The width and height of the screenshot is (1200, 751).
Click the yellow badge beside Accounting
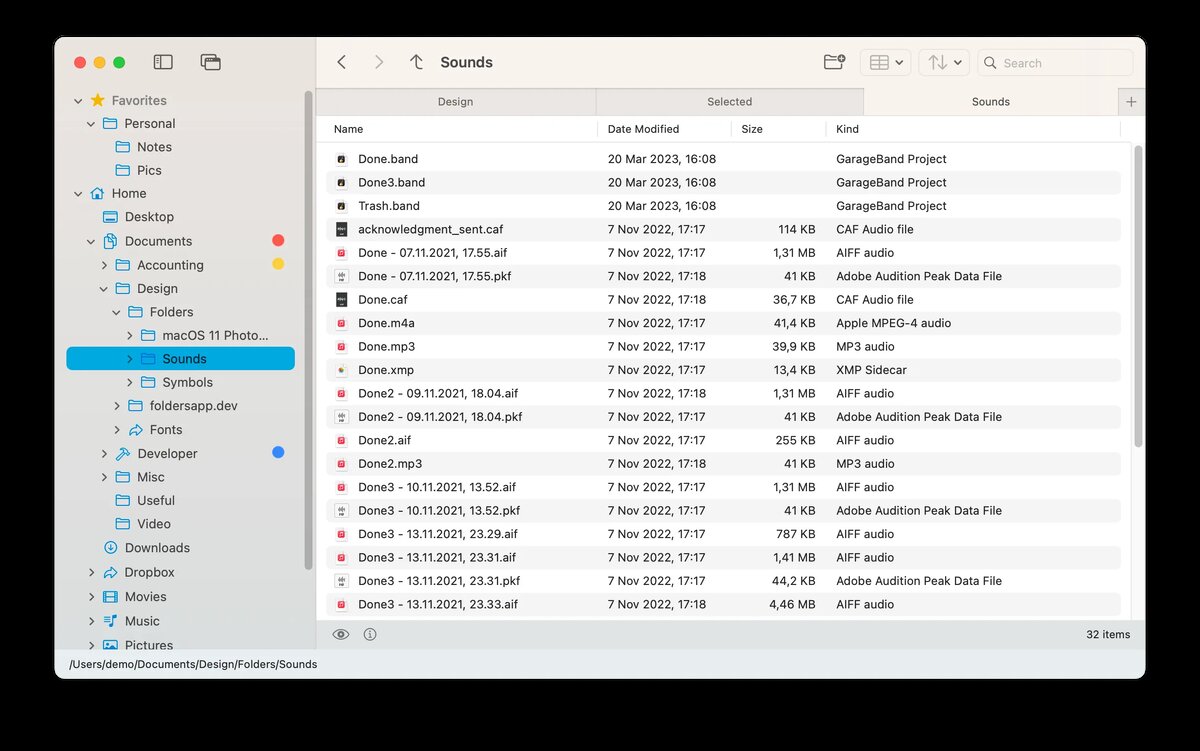(277, 264)
